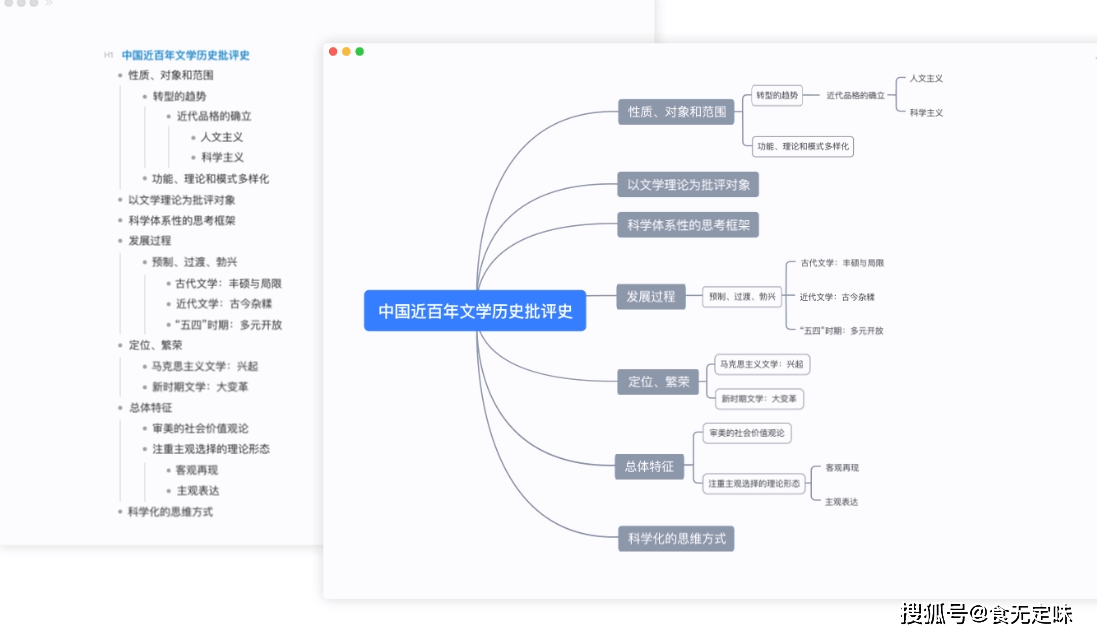1097x637 pixels.
Task: Click outline item 以文学理论为批评对象
Action: coord(182,200)
